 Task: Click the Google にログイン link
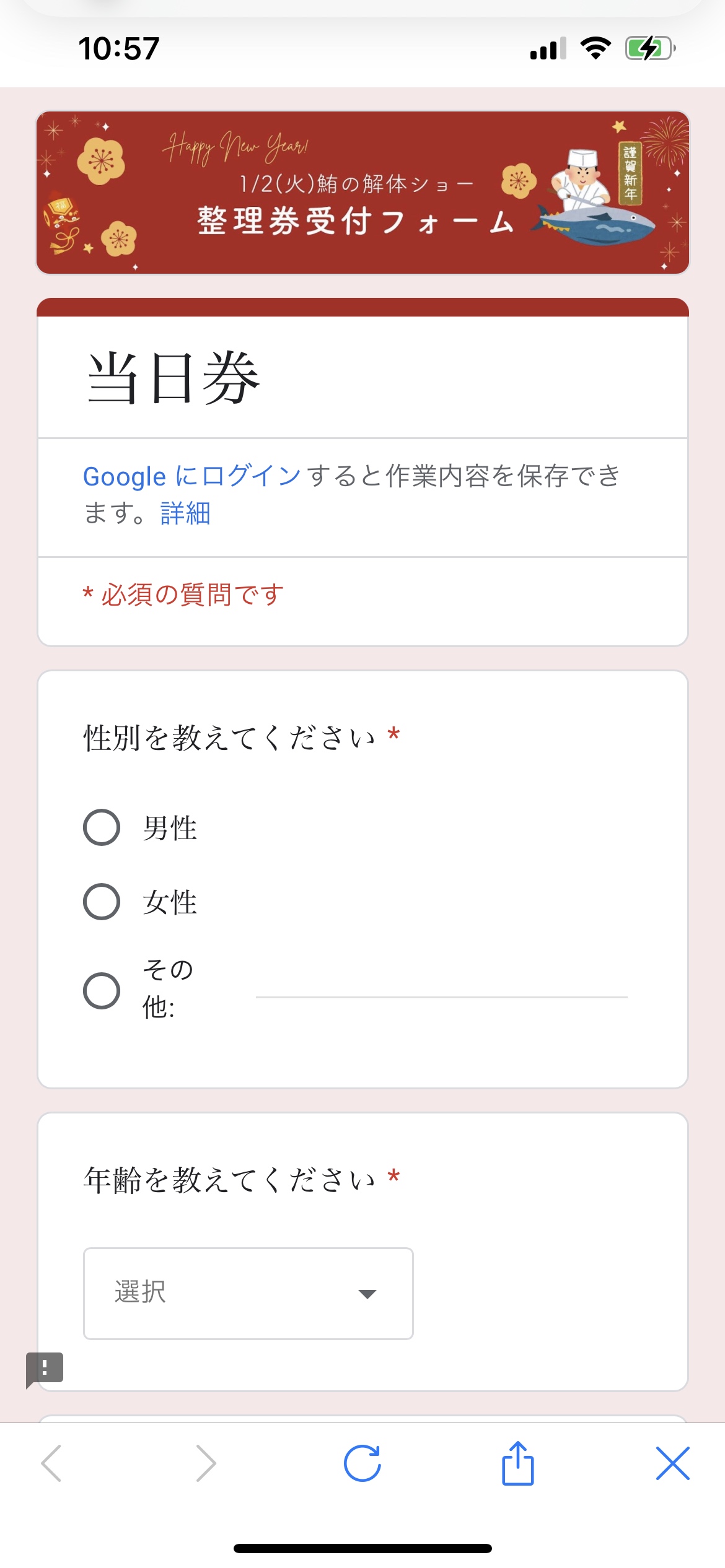192,476
